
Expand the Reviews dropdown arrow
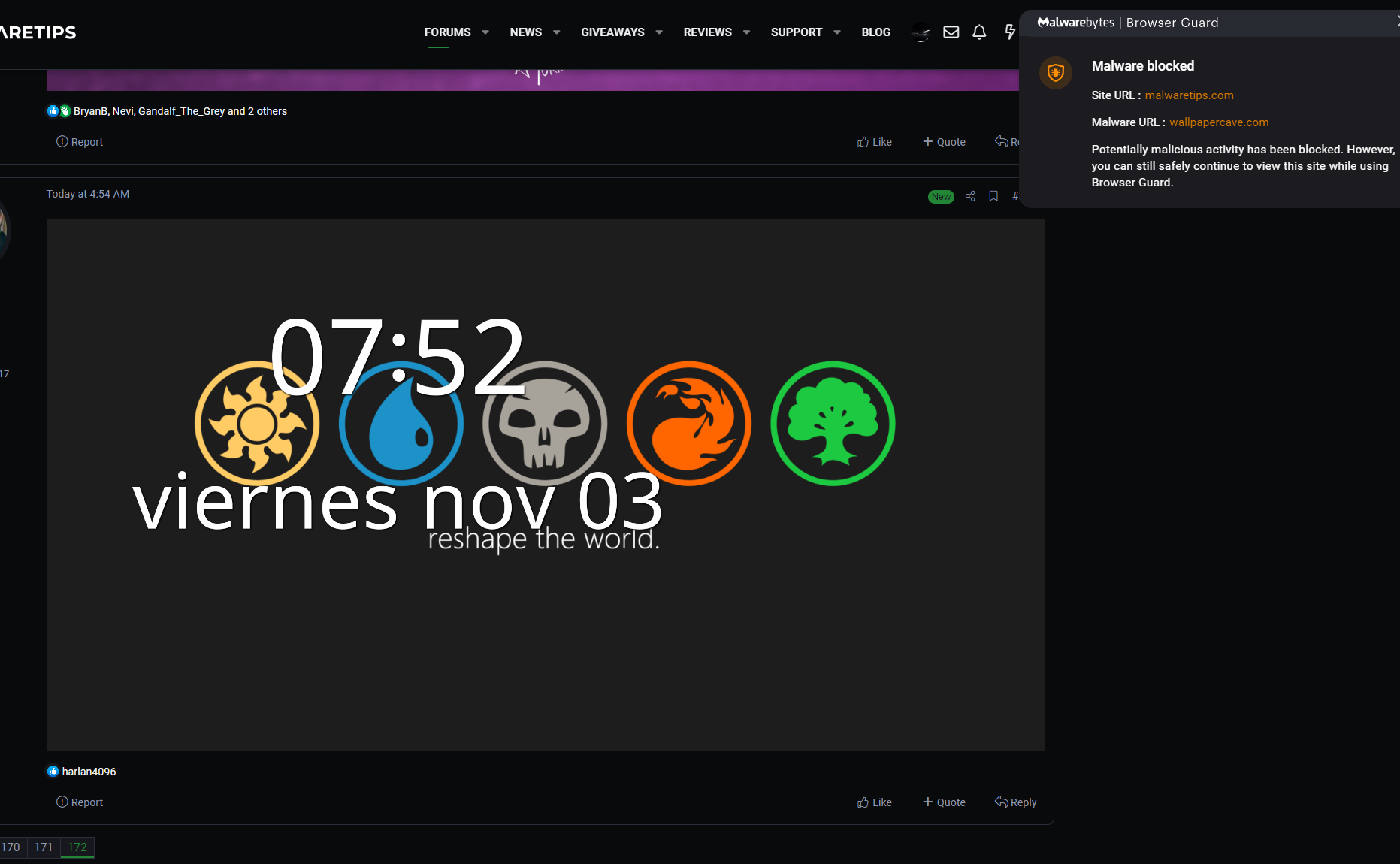point(746,32)
